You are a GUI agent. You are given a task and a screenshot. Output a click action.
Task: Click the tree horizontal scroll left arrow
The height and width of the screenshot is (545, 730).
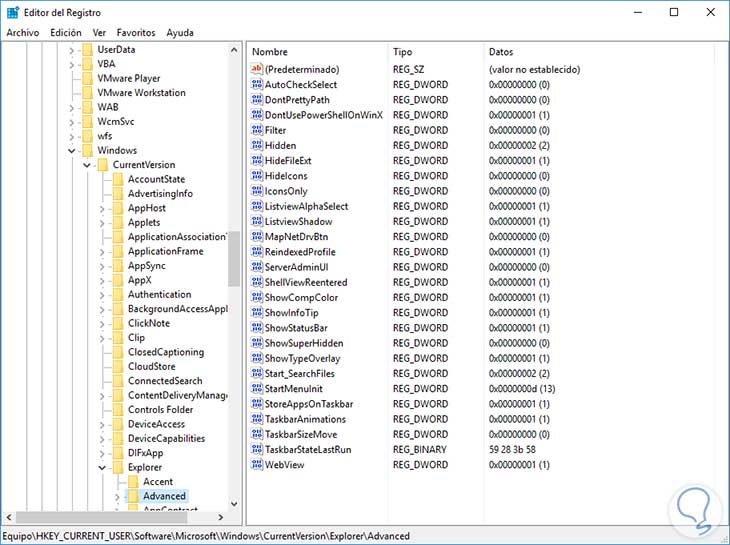pyautogui.click(x=9, y=517)
